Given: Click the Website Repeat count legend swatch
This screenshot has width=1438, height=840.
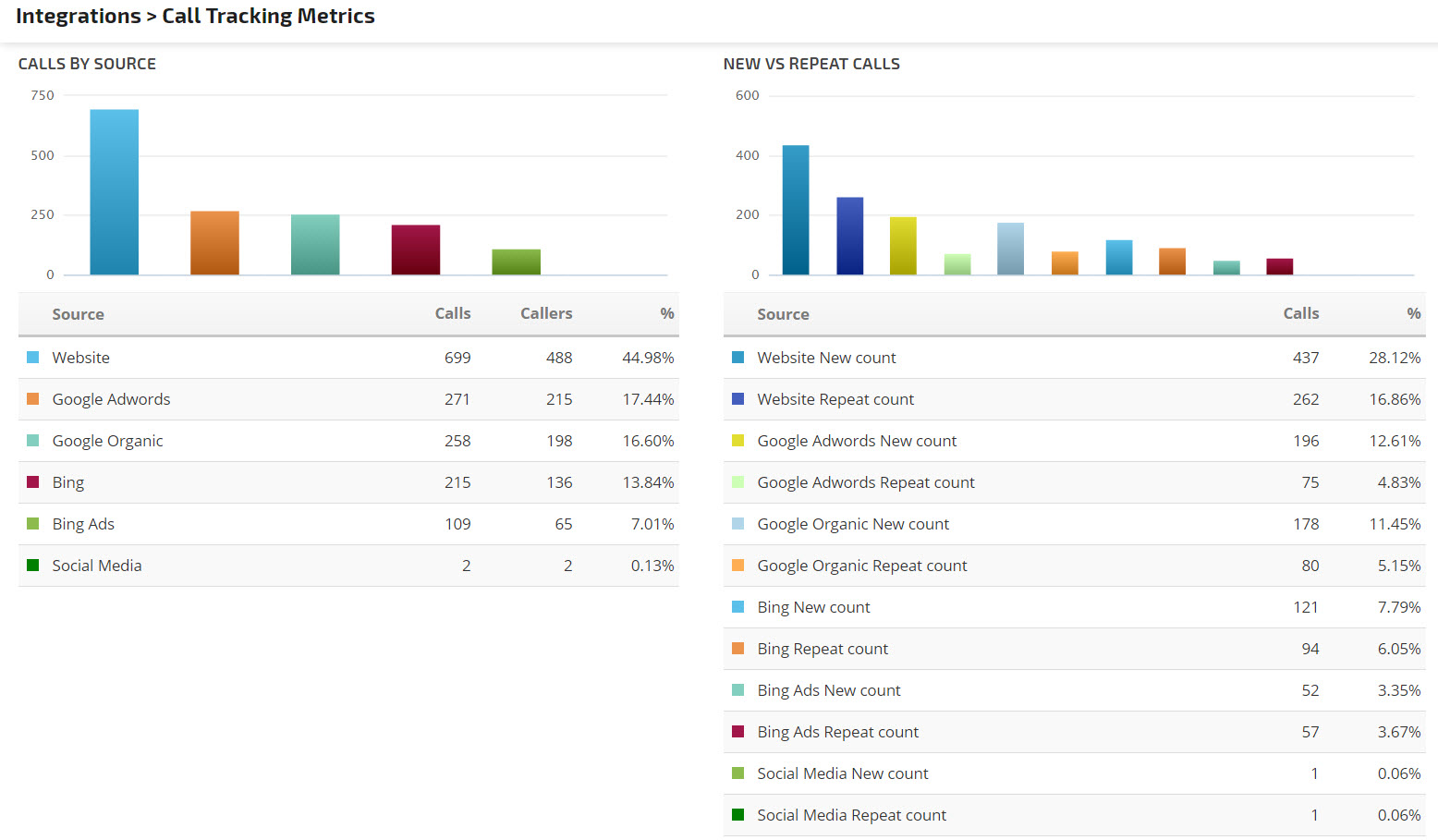Looking at the screenshot, I should point(737,399).
